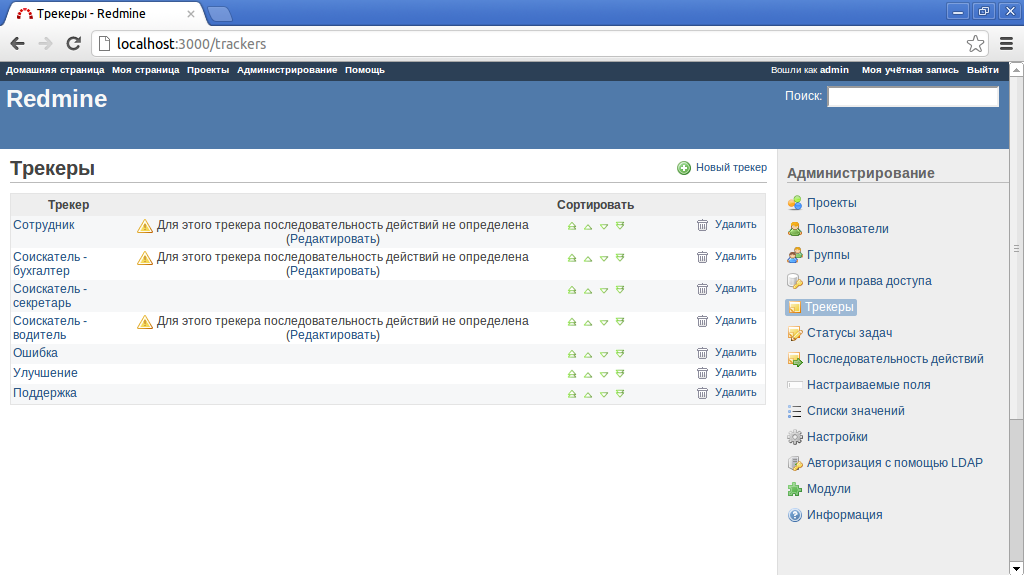Open Проекты in top menu
1024x575 pixels.
click(208, 70)
